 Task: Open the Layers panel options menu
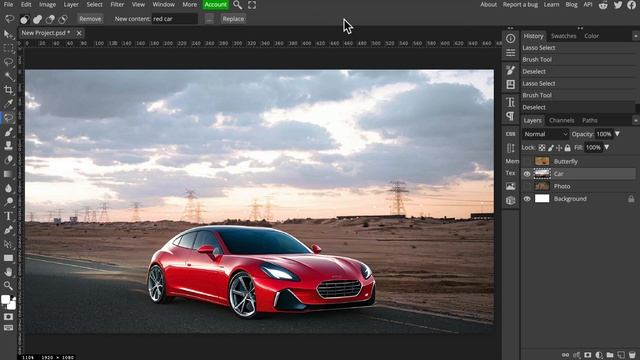[x=636, y=120]
